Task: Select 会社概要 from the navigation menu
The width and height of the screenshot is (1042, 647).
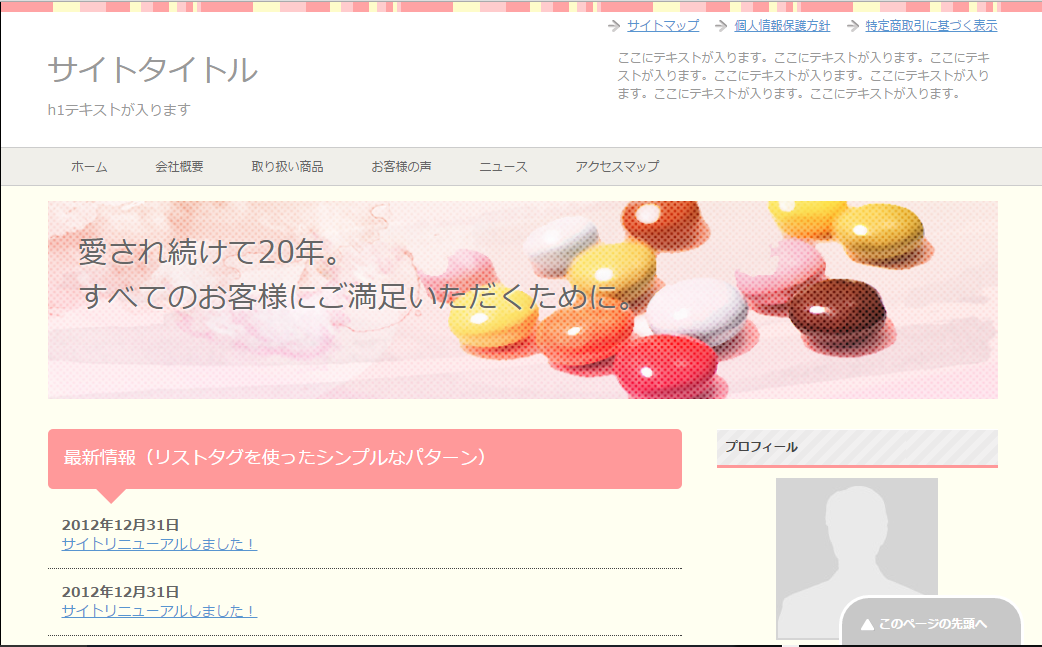Action: [x=179, y=167]
